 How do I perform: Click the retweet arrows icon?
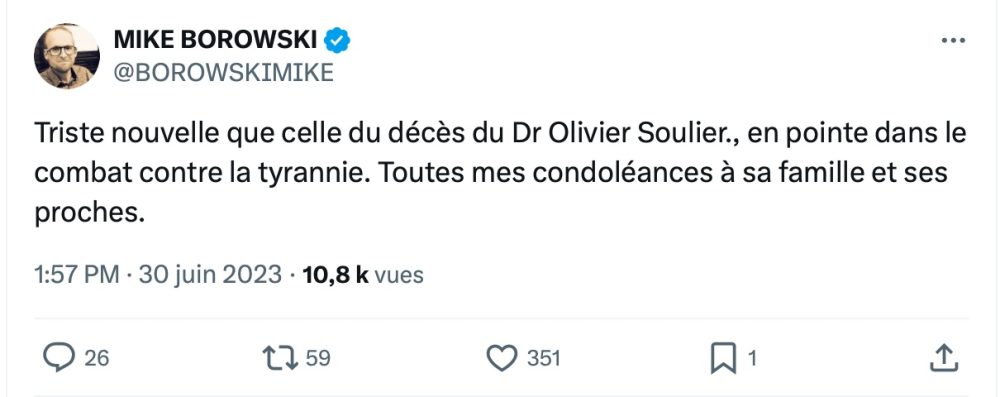281,358
